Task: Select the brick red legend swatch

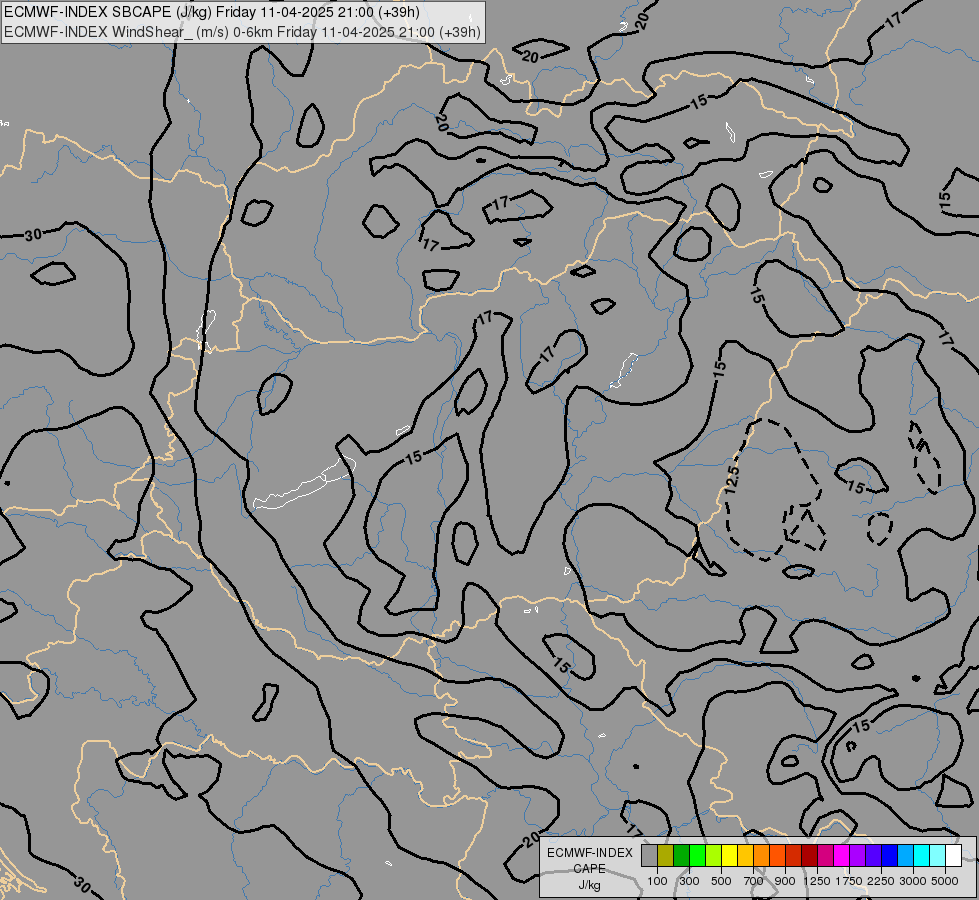Action: pyautogui.click(x=794, y=855)
